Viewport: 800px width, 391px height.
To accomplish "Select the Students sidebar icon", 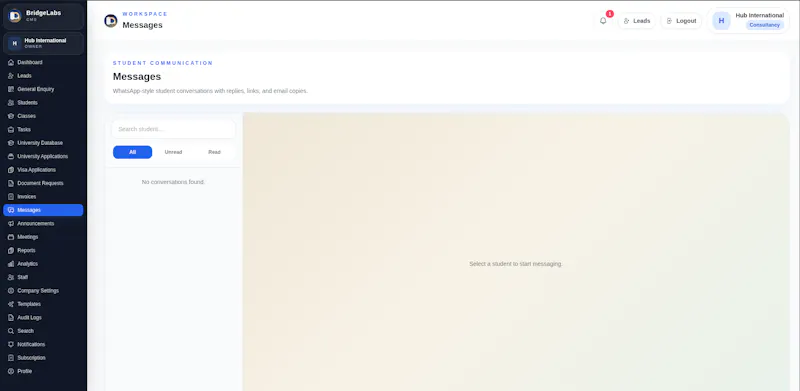I will (11, 103).
